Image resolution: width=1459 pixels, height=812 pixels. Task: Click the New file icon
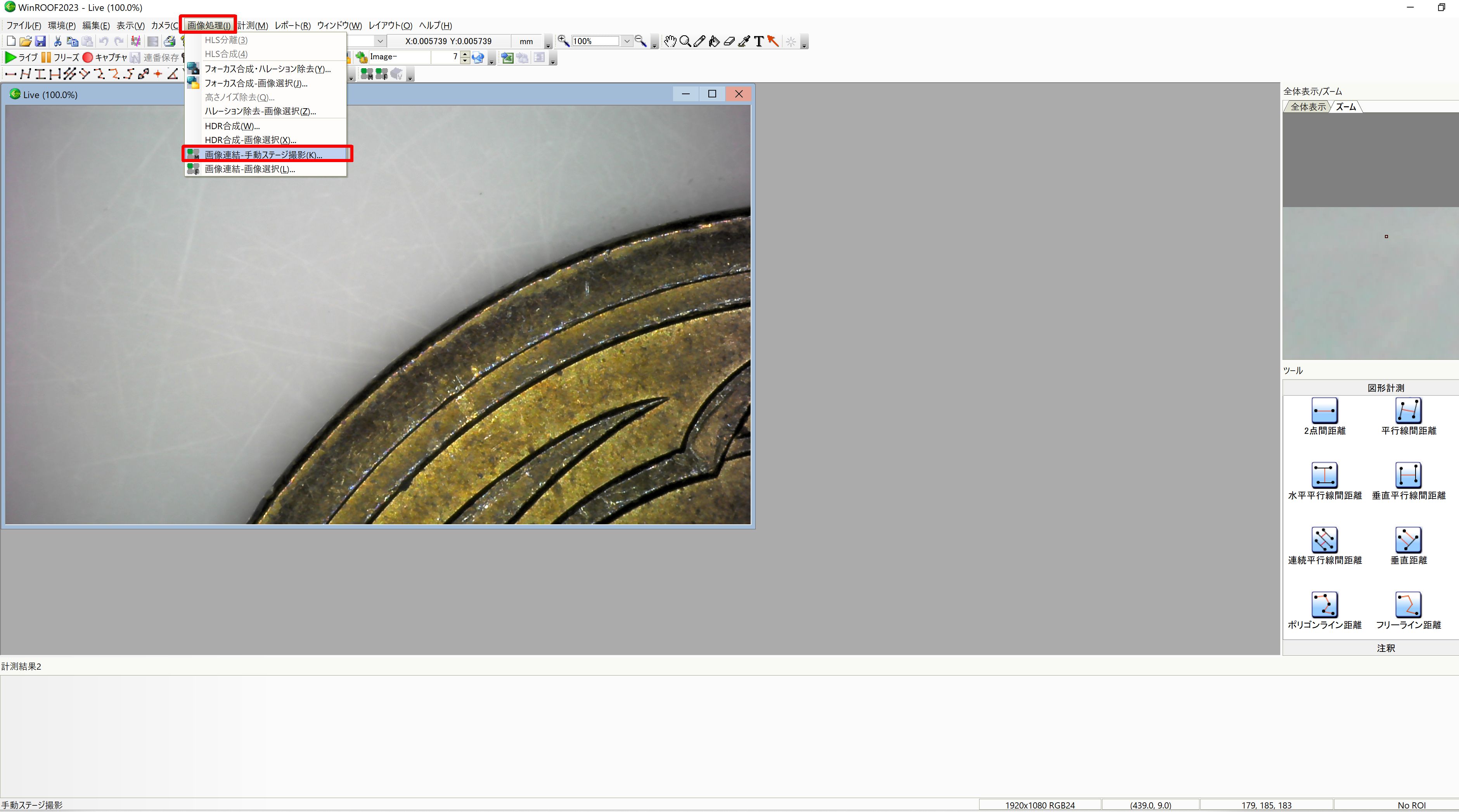pos(11,41)
